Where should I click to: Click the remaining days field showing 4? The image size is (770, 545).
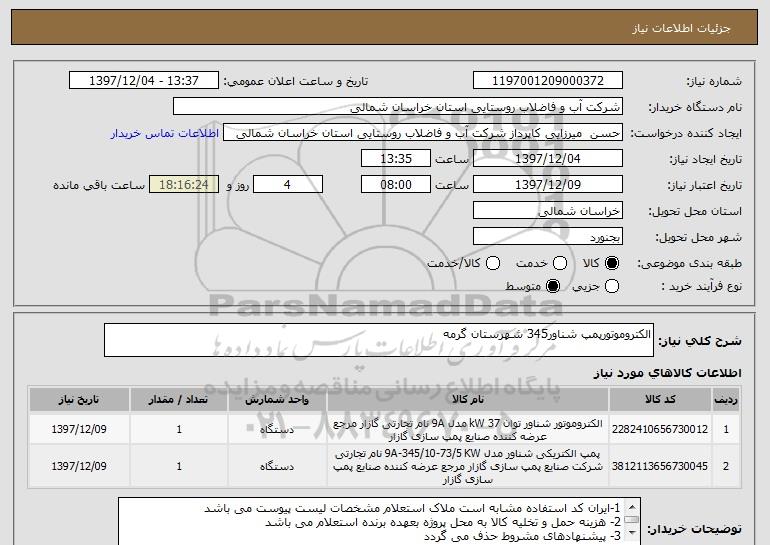coord(288,185)
